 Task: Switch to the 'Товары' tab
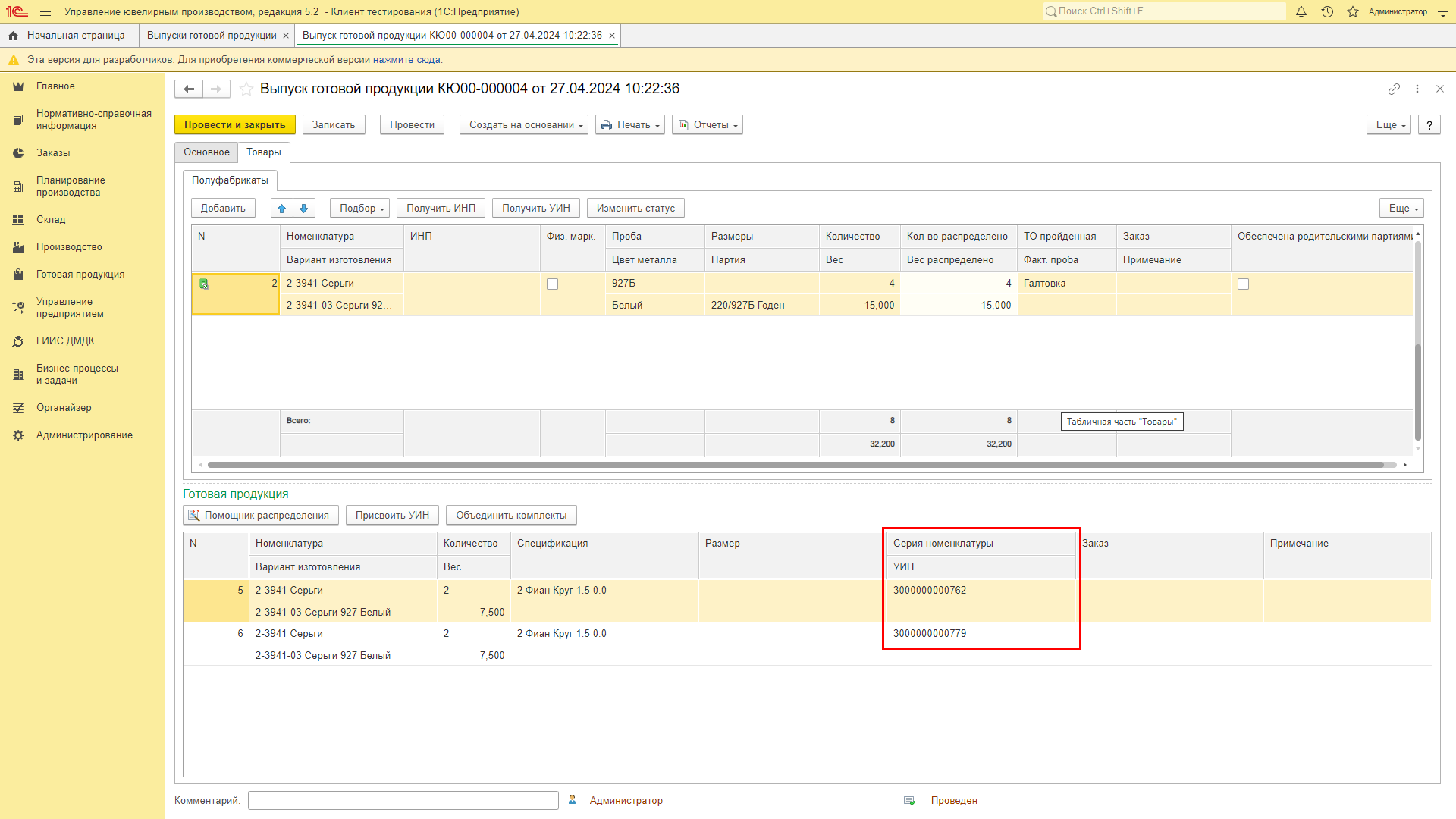[x=263, y=152]
